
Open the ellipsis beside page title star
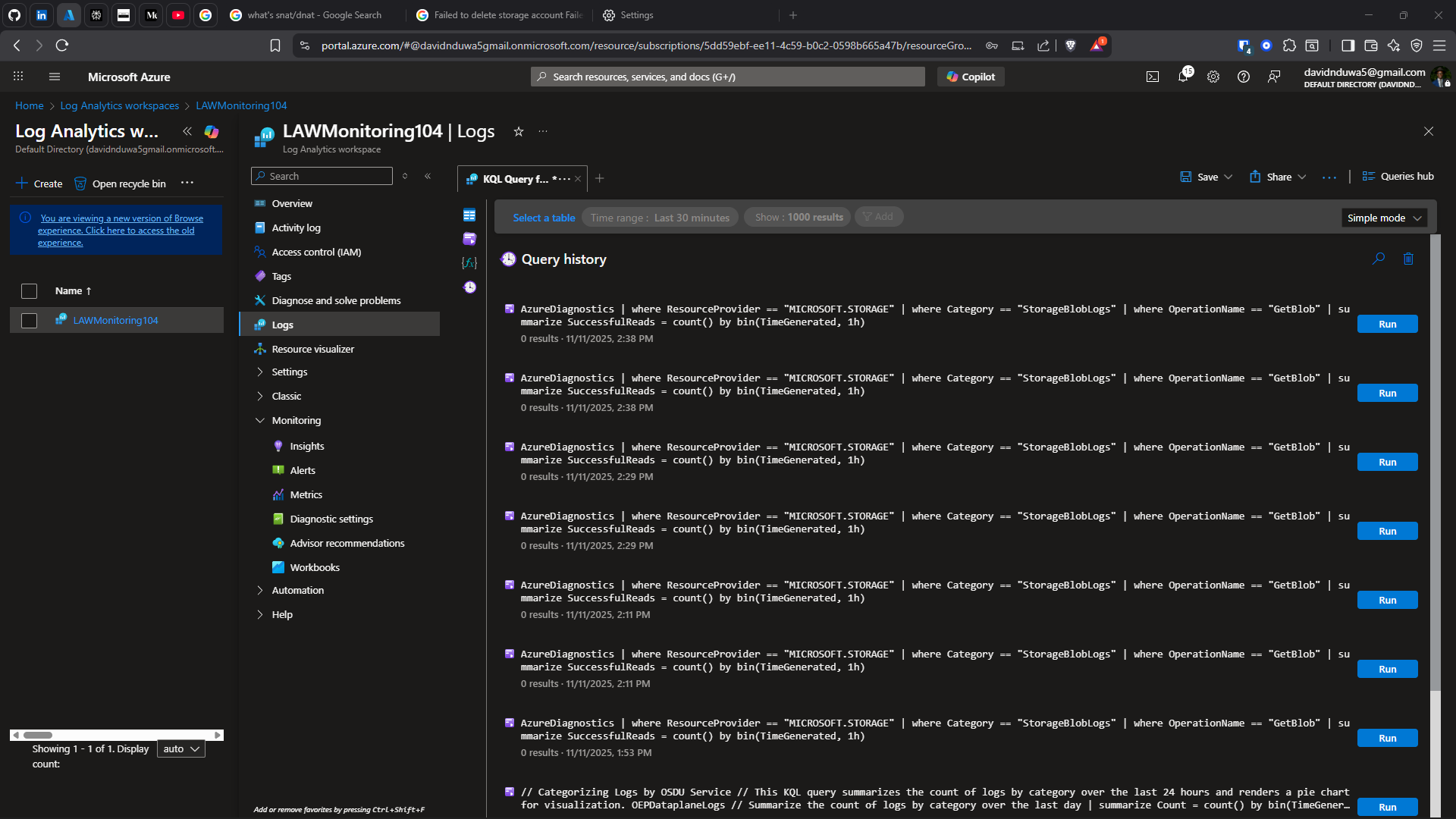pyautogui.click(x=543, y=131)
